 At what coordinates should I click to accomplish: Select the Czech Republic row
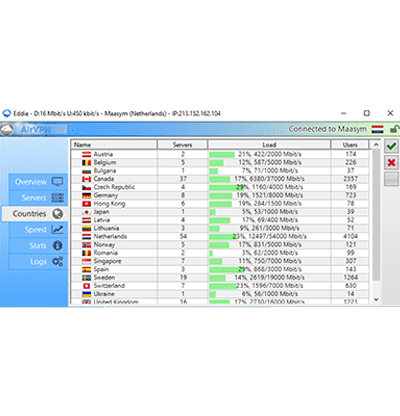pos(220,187)
